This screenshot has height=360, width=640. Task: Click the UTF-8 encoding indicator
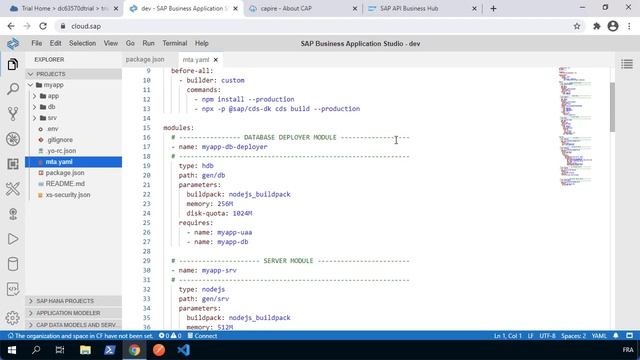pos(547,336)
